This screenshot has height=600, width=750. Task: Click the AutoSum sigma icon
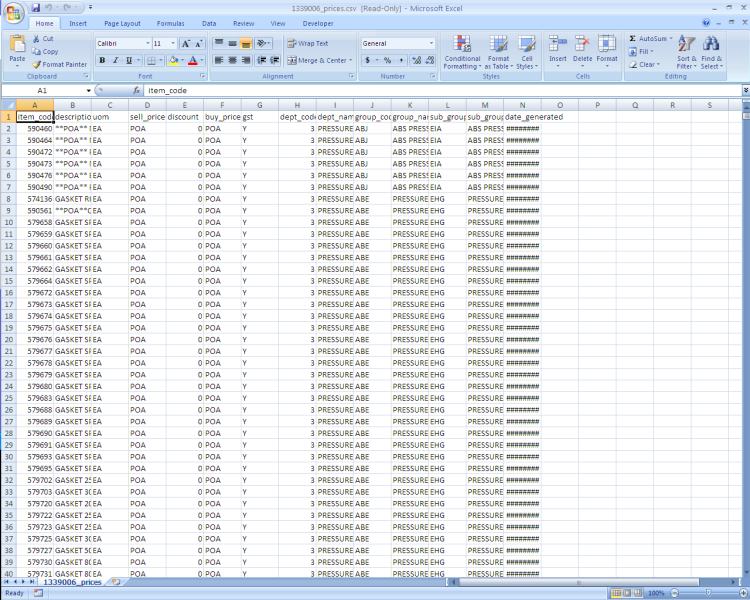click(x=633, y=39)
